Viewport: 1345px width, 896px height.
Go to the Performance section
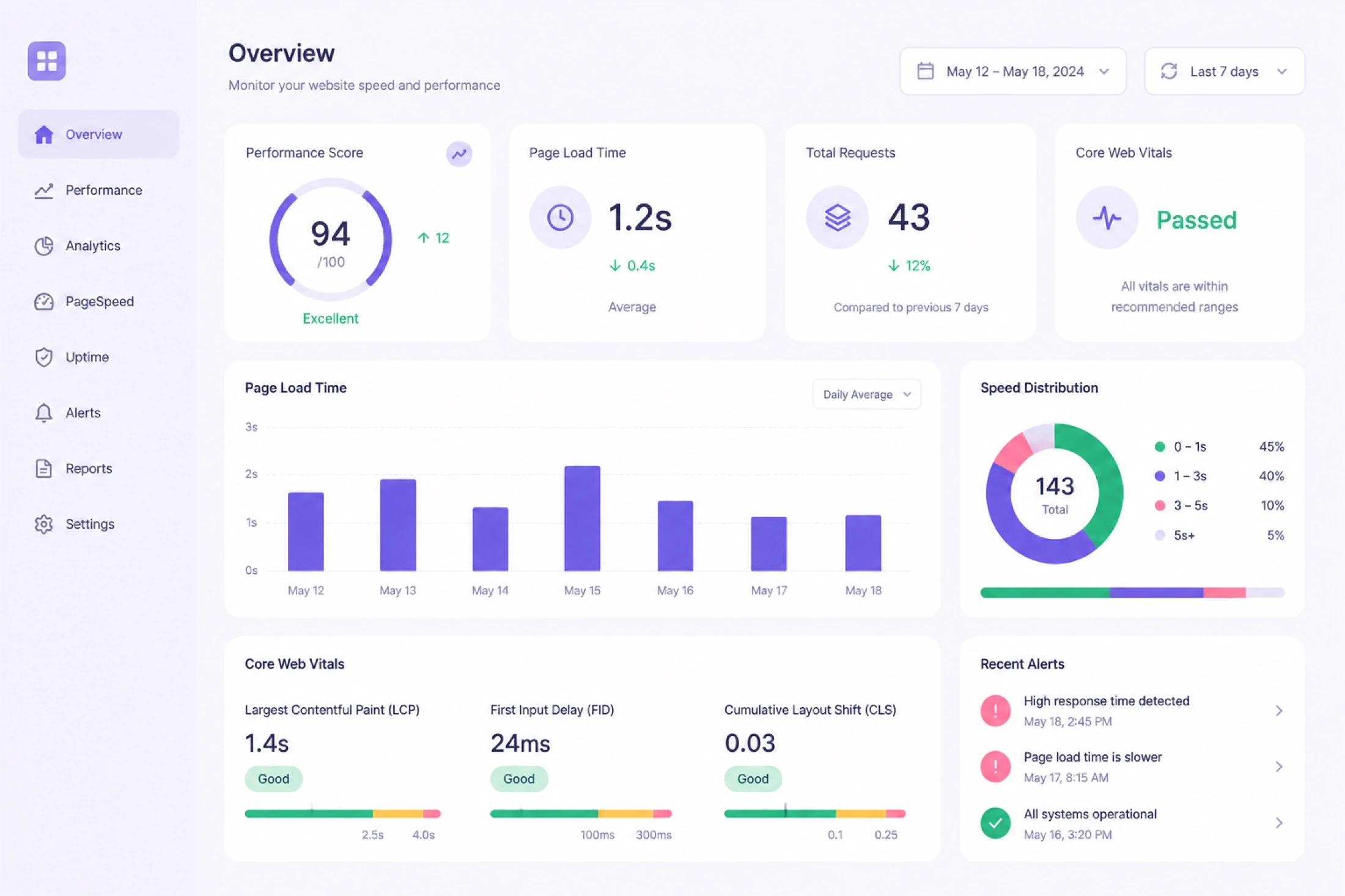point(98,190)
